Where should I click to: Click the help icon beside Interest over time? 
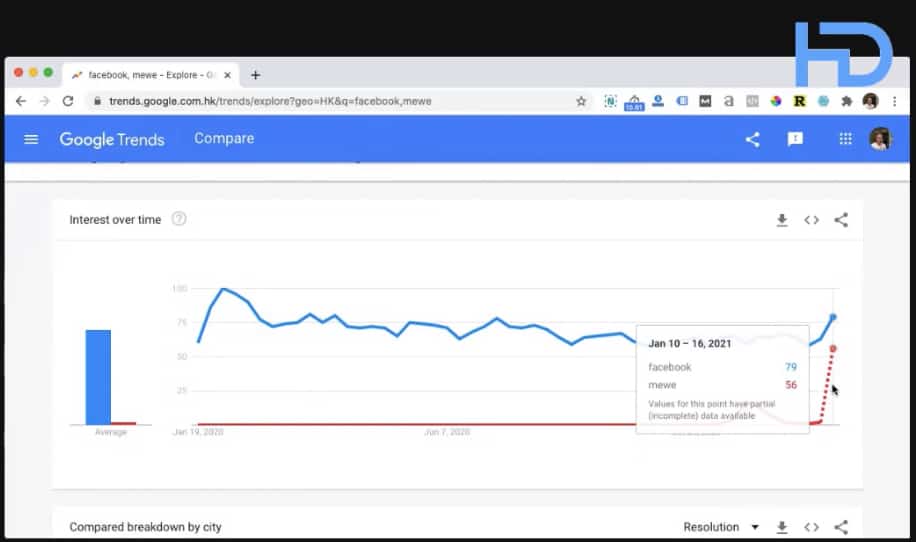tap(179, 219)
